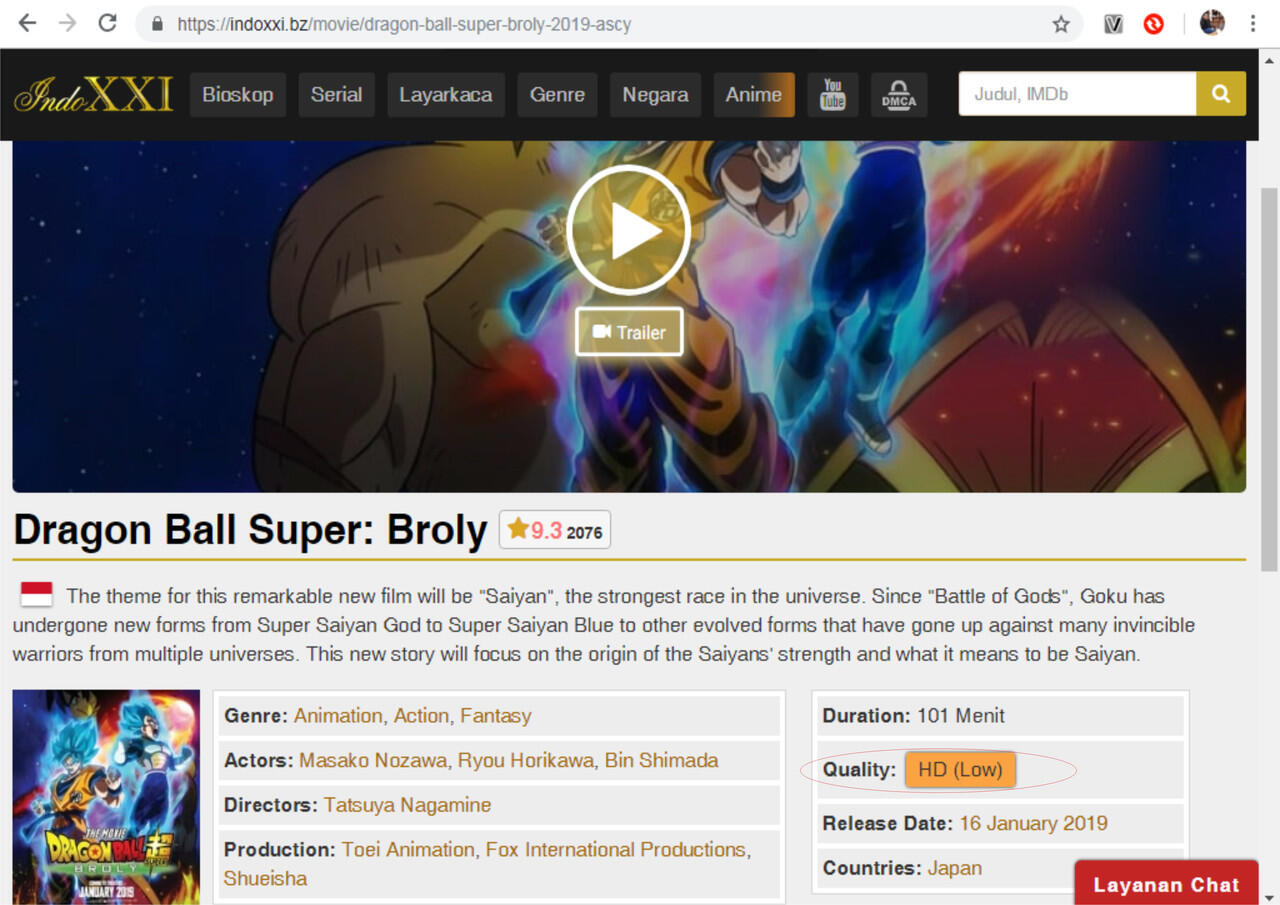Open the DMCA icon link

pos(899,95)
